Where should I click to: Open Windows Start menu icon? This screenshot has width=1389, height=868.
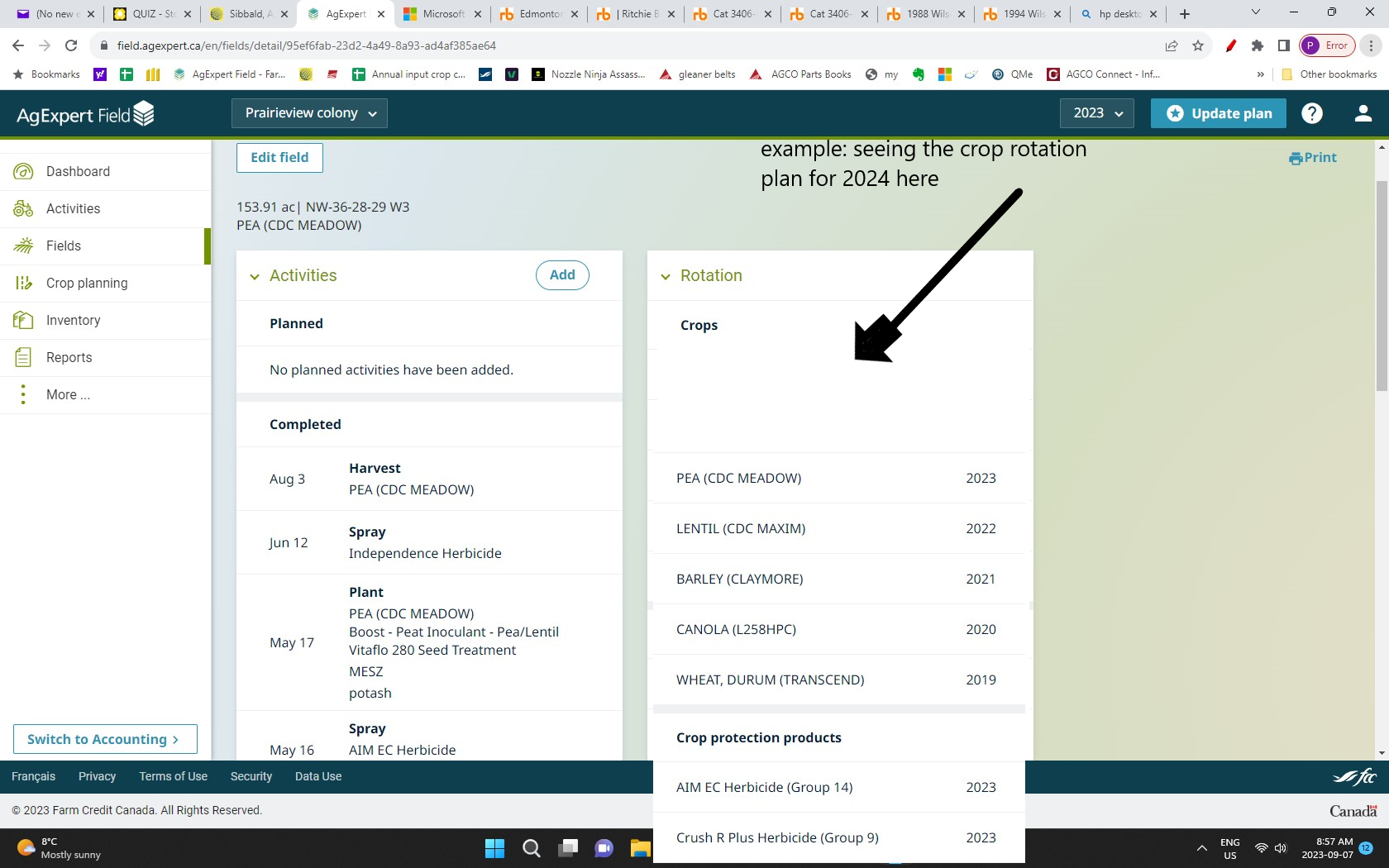494,848
